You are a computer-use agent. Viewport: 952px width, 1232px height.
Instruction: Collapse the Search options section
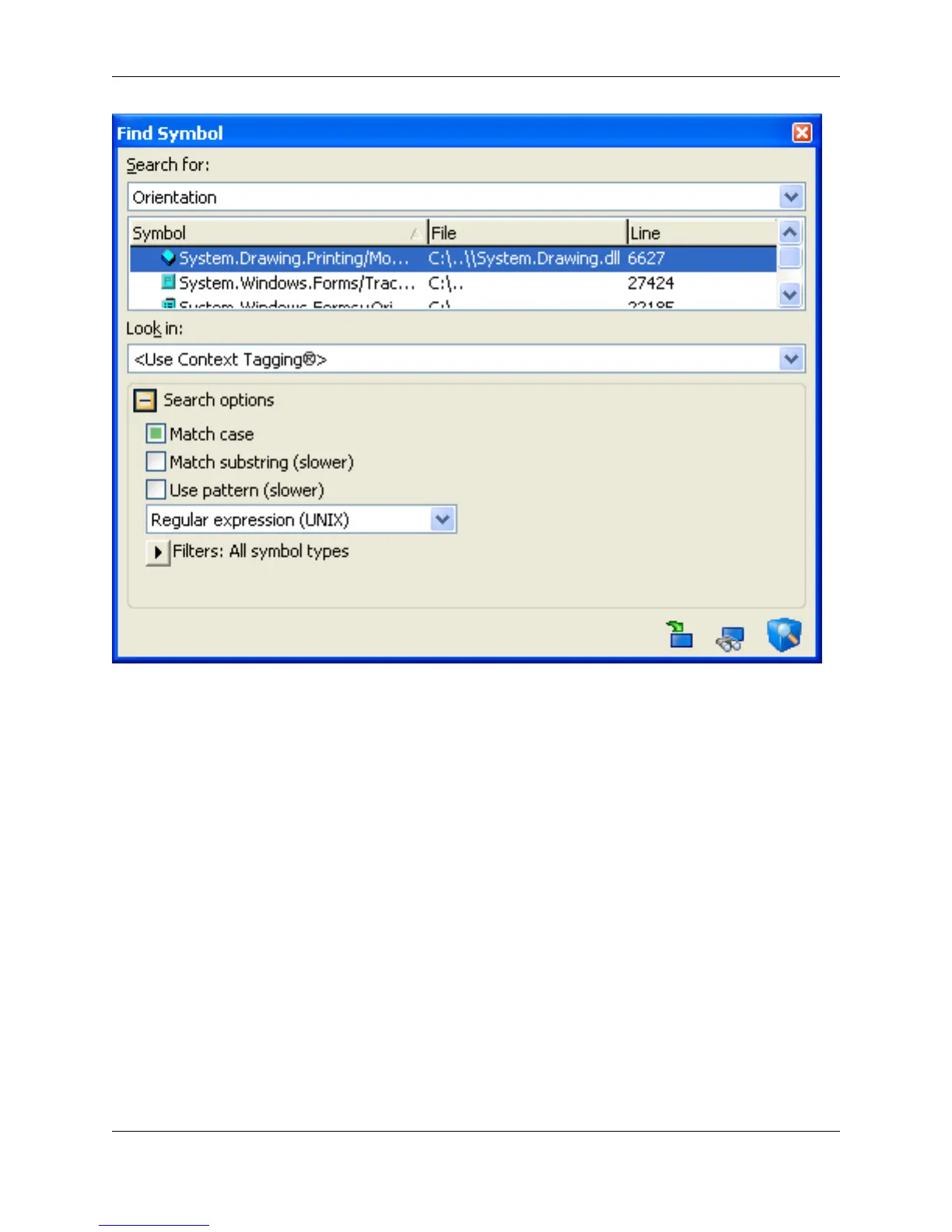coord(145,401)
